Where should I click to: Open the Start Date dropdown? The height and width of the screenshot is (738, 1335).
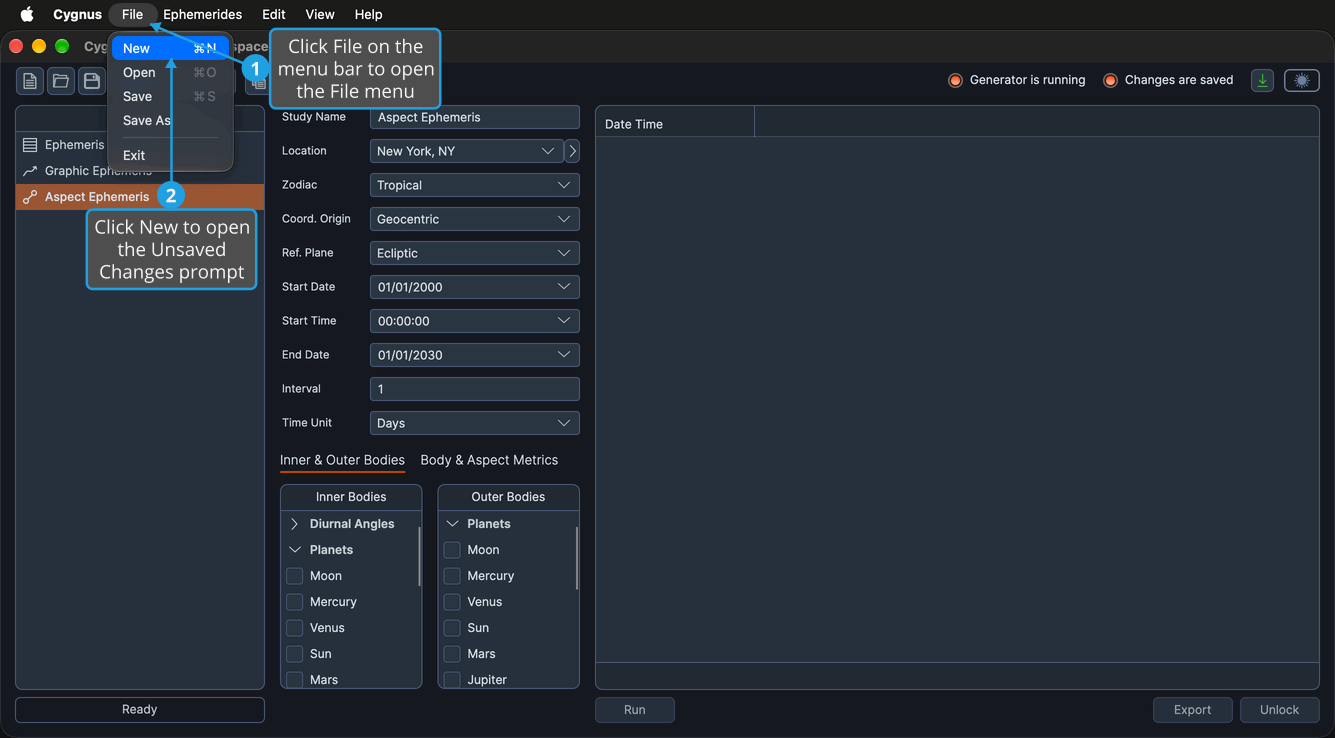[x=475, y=287]
